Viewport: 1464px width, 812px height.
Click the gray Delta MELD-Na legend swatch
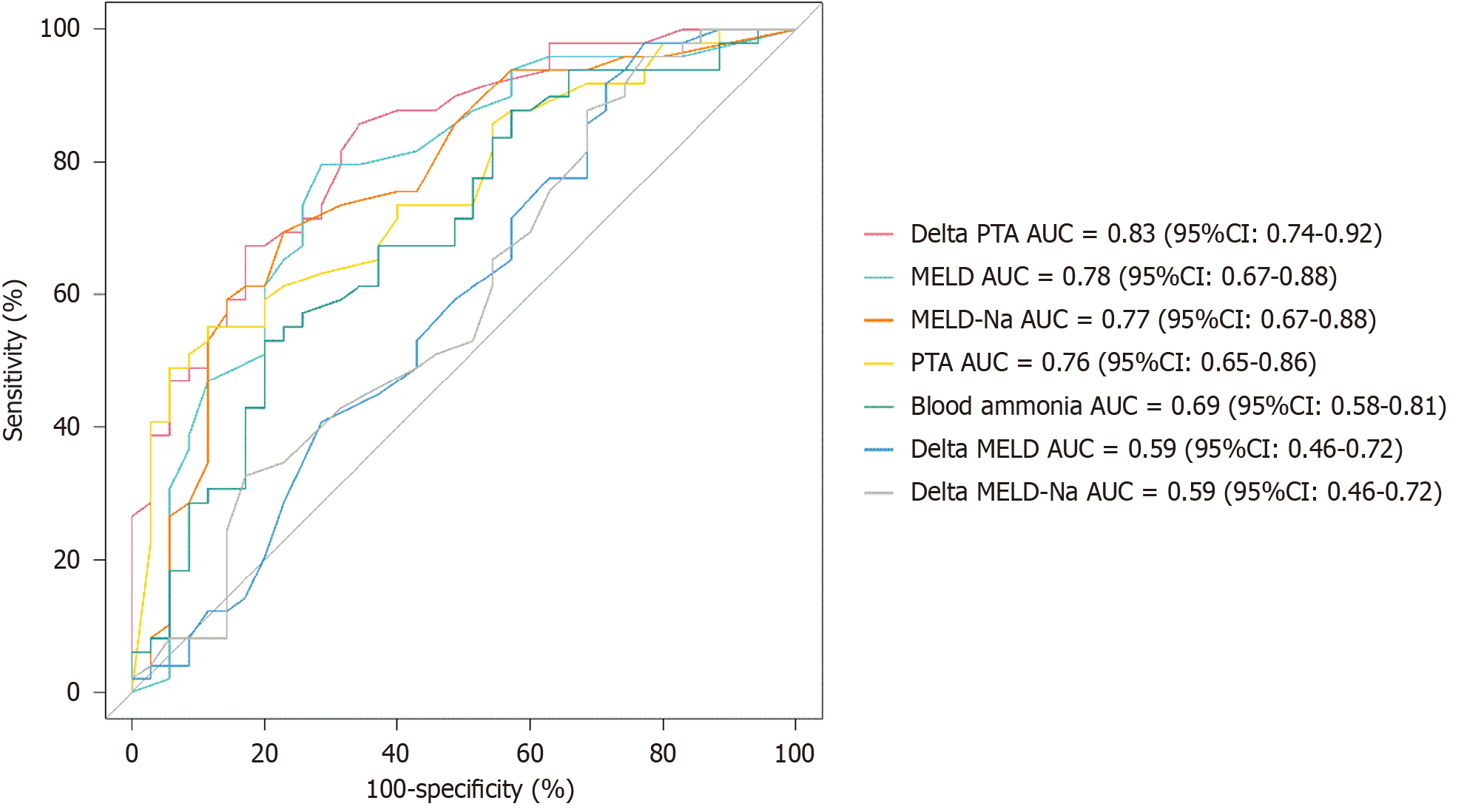(x=878, y=492)
